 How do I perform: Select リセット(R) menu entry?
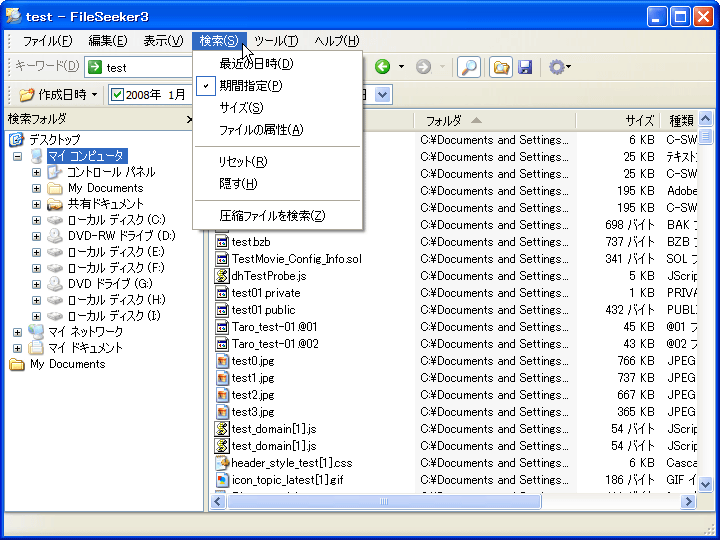[278, 162]
